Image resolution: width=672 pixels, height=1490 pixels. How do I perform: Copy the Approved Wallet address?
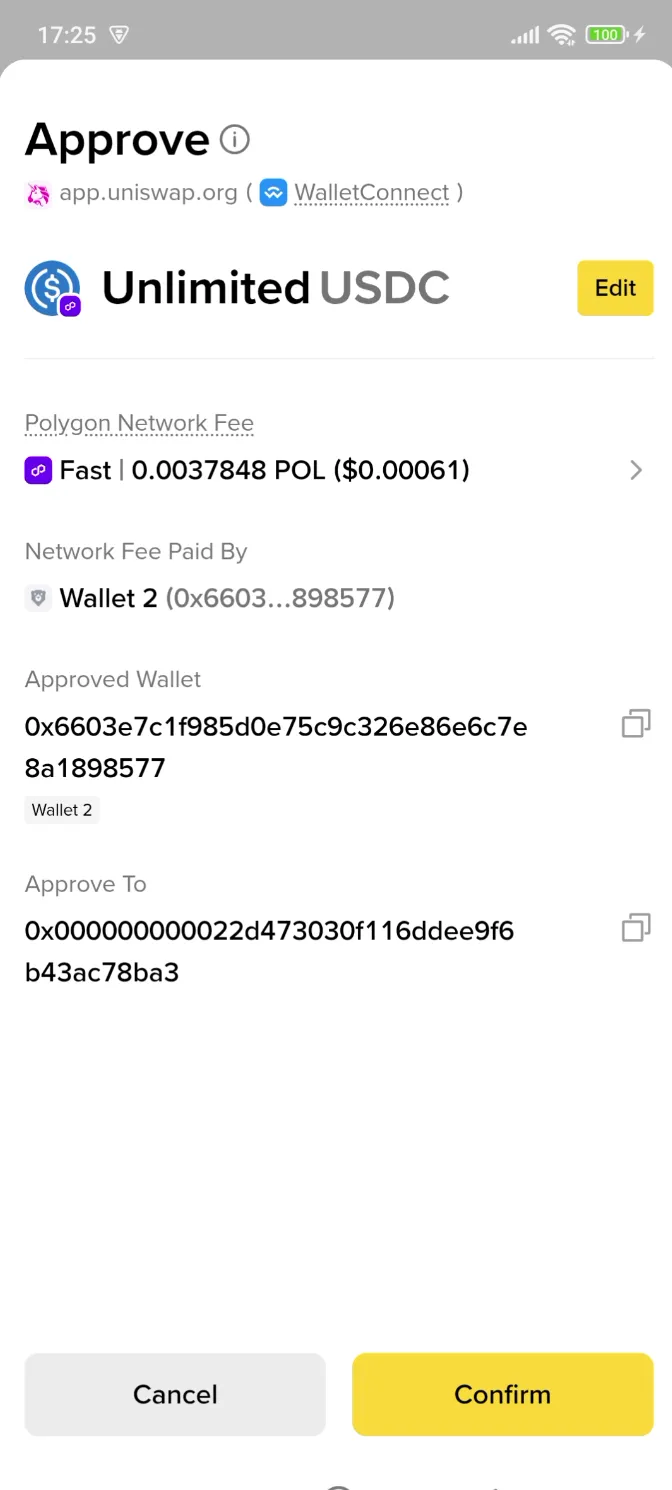[x=635, y=723]
